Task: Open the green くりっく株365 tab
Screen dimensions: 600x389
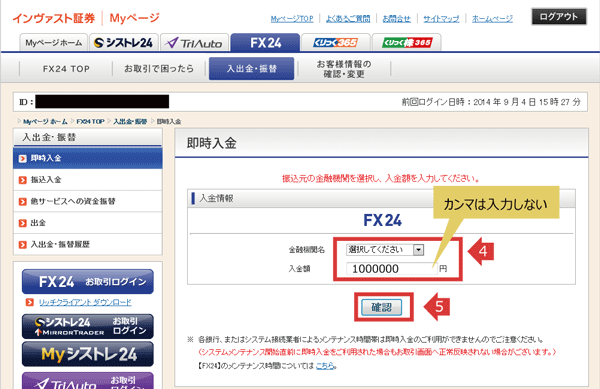Action: 406,42
